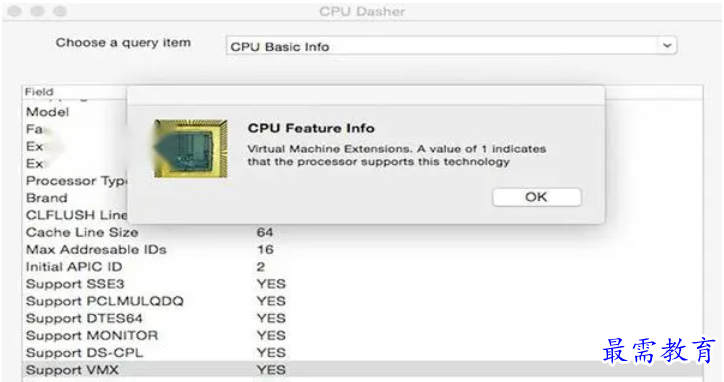Select the Support SSE3 row
Image resolution: width=724 pixels, height=382 pixels.
pos(362,284)
